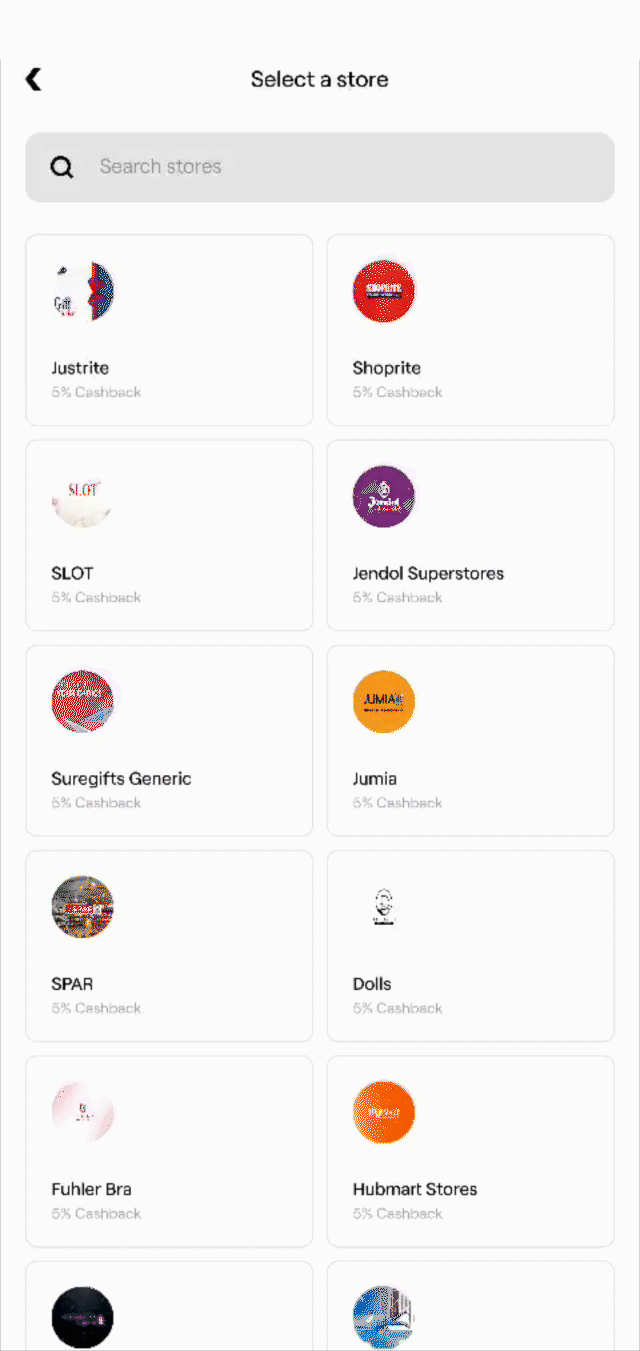Click the 5% Cashback label under SLOT
Viewport: 640px width, 1351px height.
pos(96,597)
